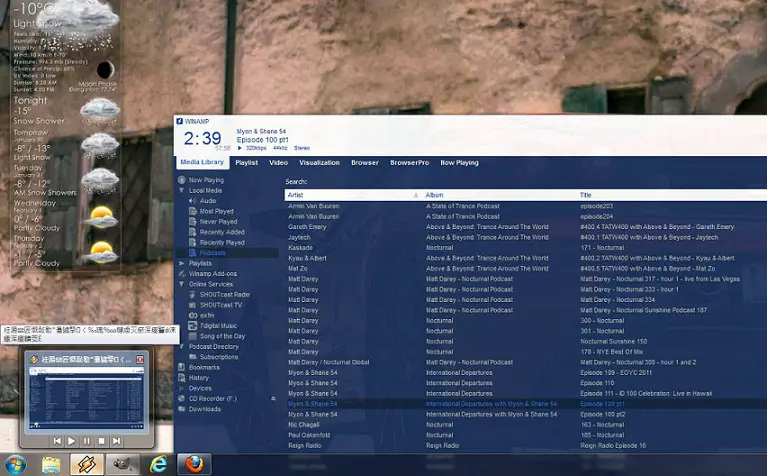Click Previous track in the taskbar thumbnail

(57, 441)
